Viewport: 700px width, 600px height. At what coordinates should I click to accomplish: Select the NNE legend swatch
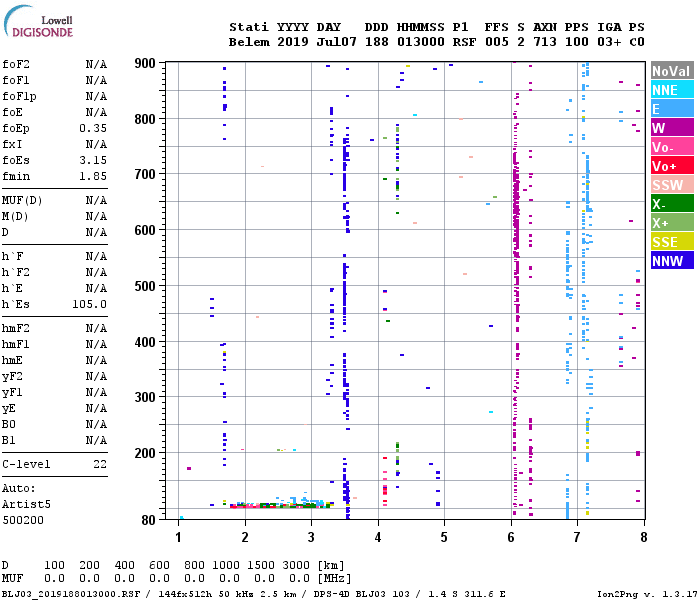coord(672,90)
